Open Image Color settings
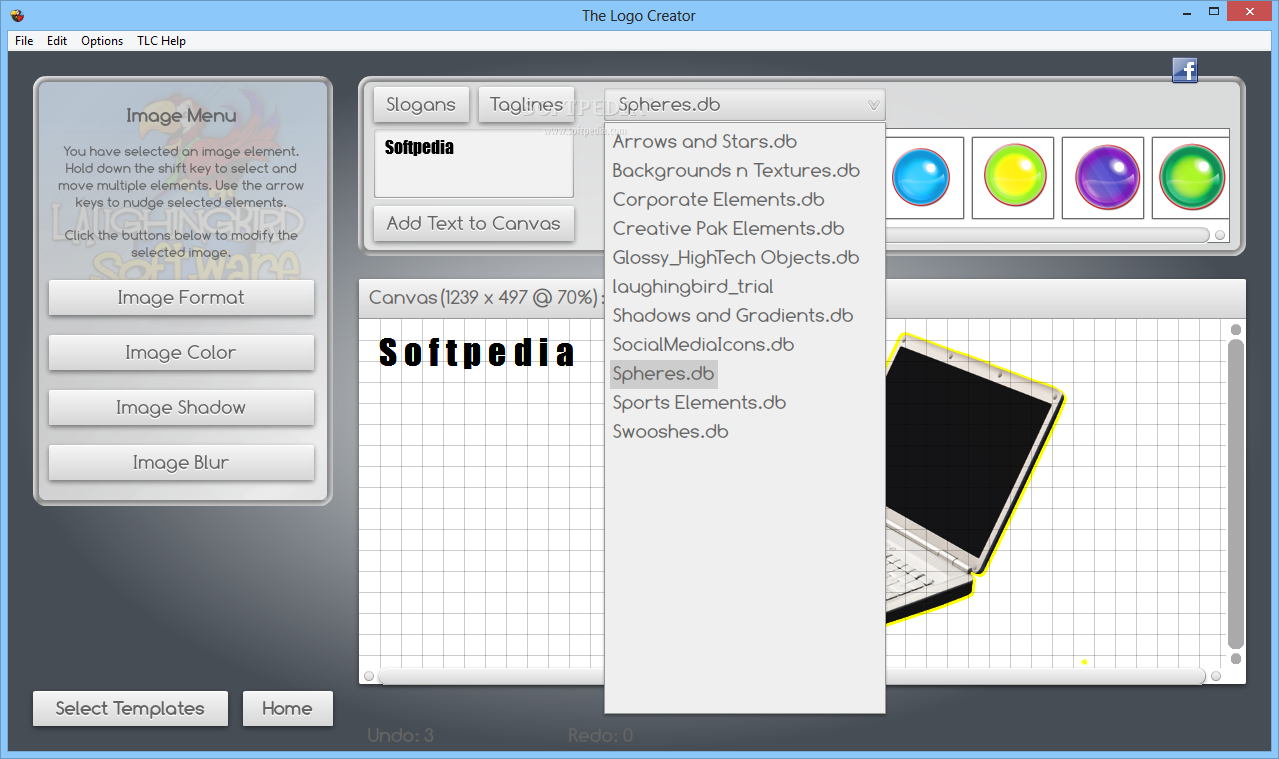1279x759 pixels. 181,352
